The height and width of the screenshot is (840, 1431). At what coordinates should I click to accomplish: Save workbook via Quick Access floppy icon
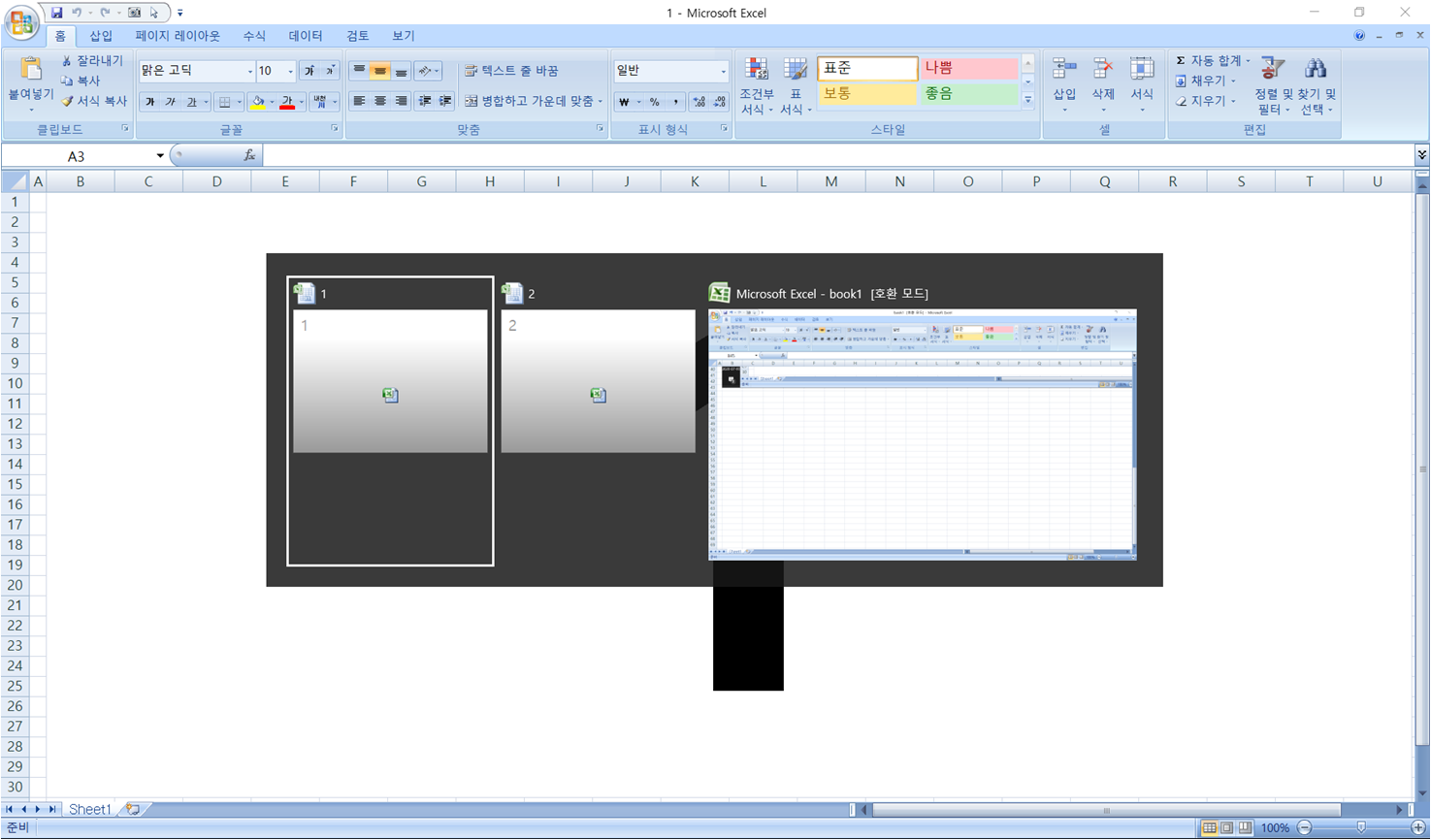[x=56, y=13]
